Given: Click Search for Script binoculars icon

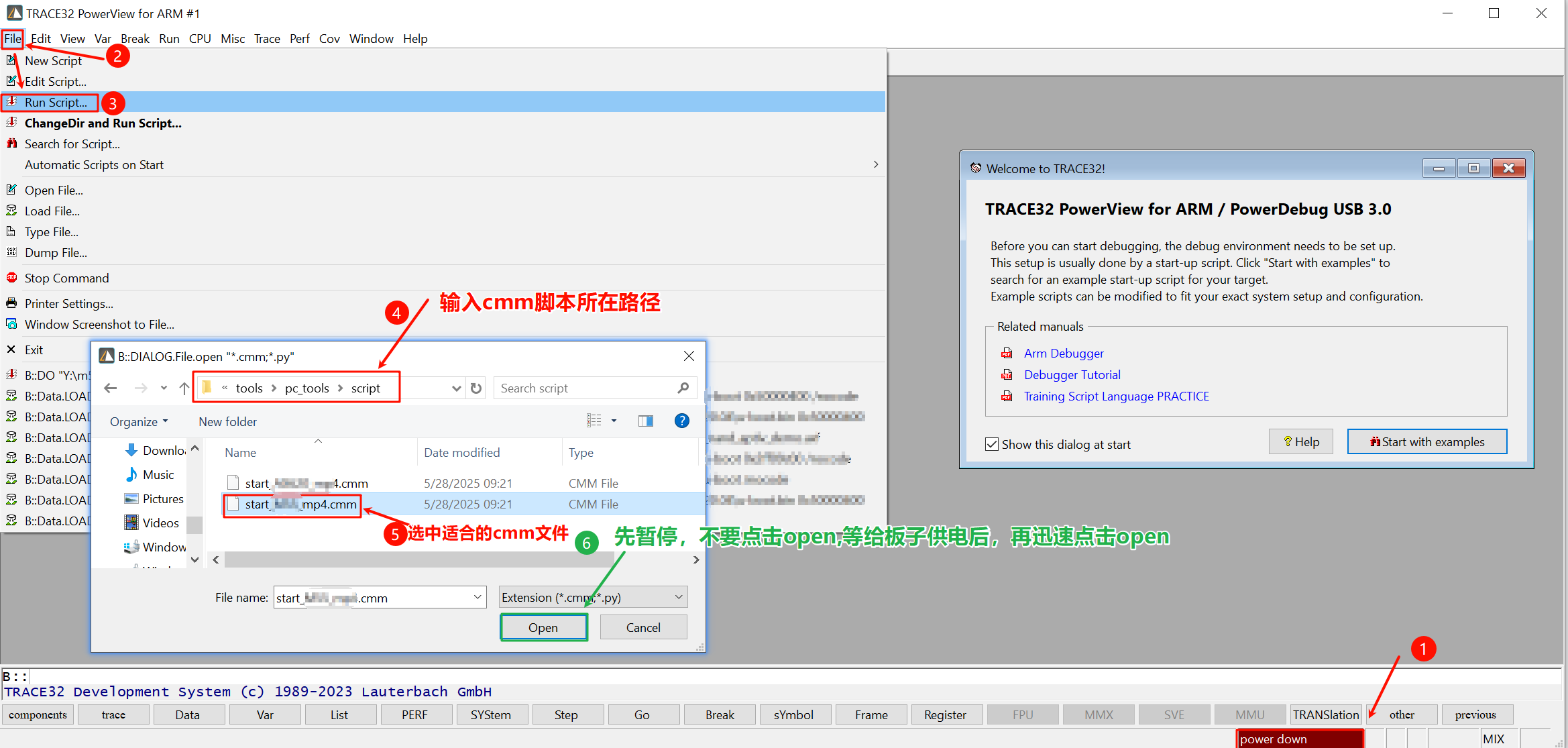Looking at the screenshot, I should pyautogui.click(x=11, y=144).
